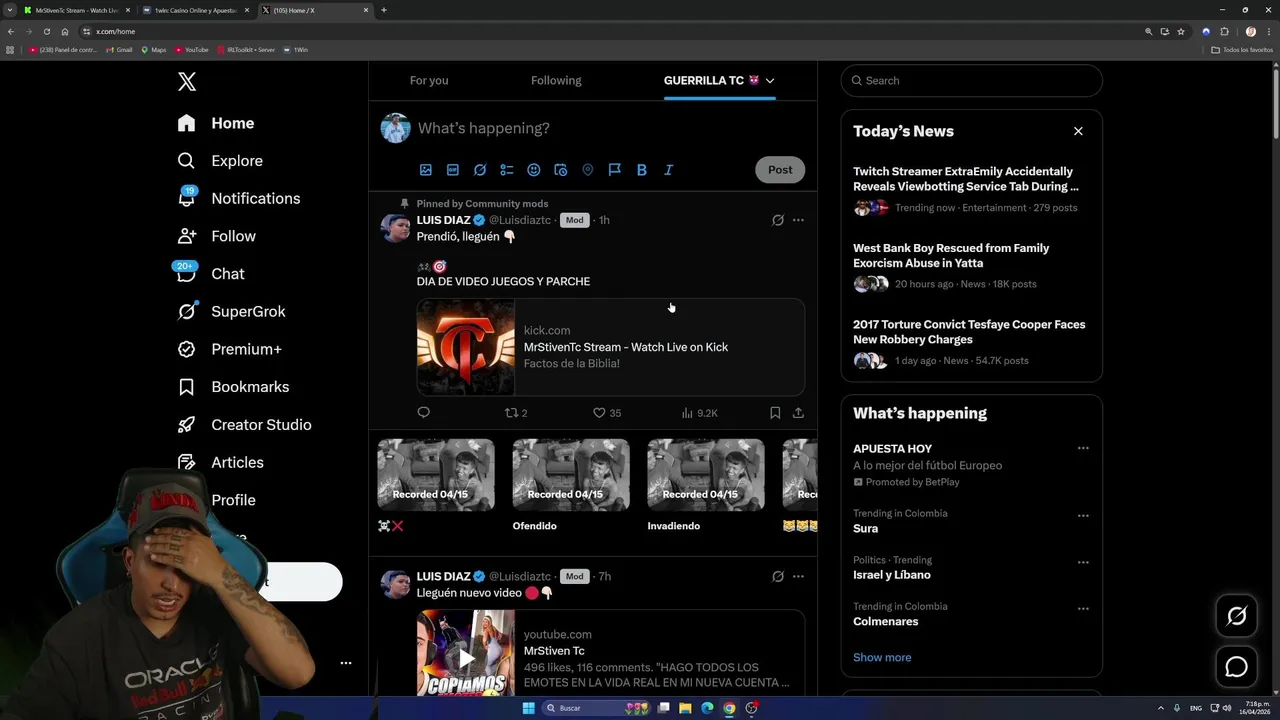Image resolution: width=1280 pixels, height=720 pixels.
Task: Open Premium+ in the sidebar
Action: pyautogui.click(x=229, y=349)
